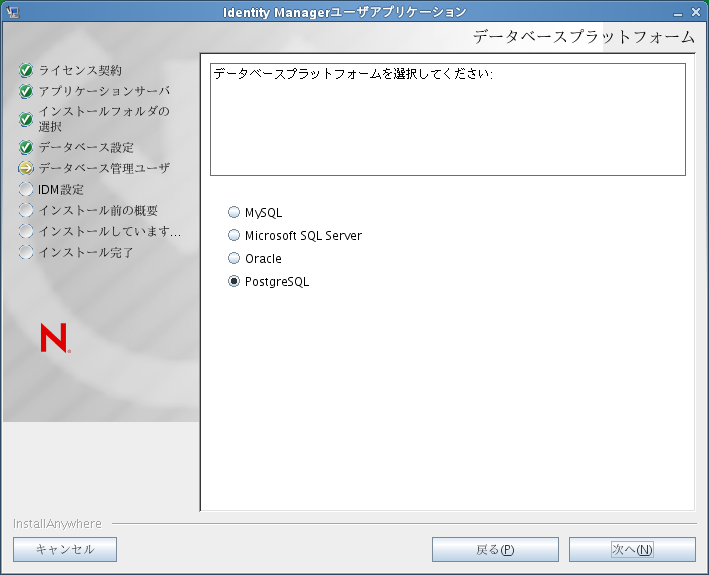Click the InstallAnywhere label

(57, 523)
